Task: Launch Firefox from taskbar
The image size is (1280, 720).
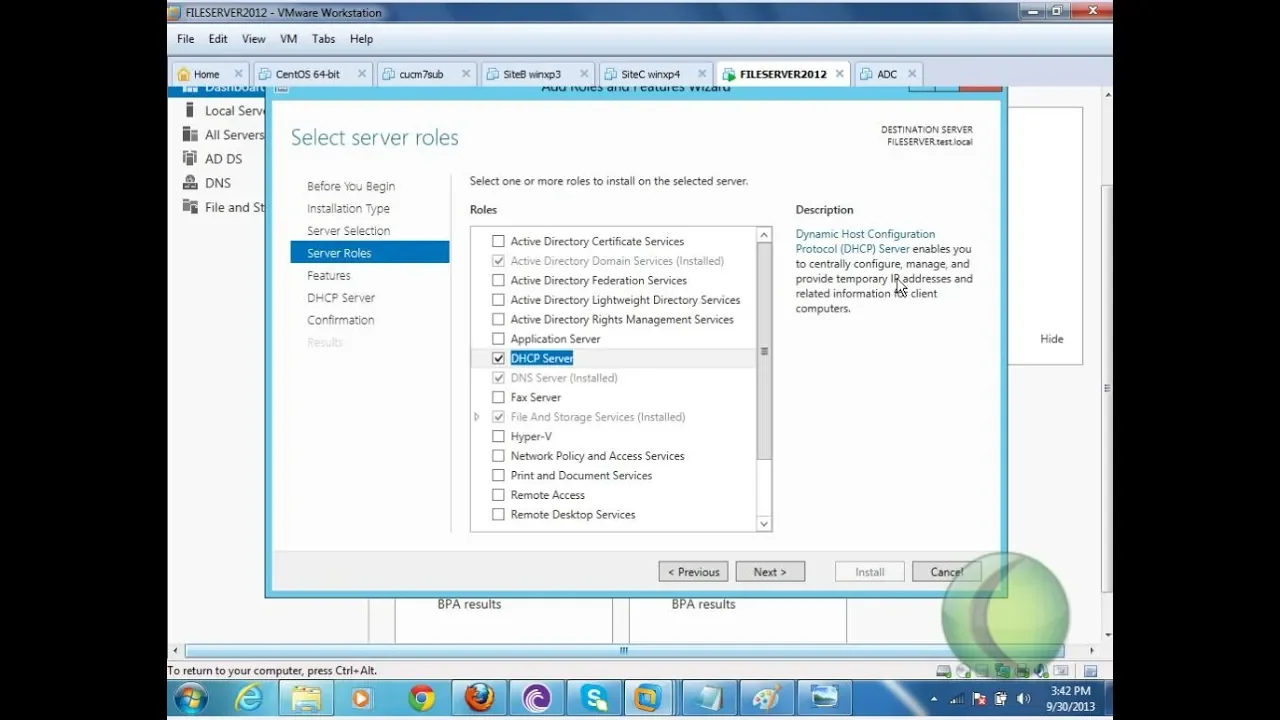Action: pyautogui.click(x=480, y=698)
